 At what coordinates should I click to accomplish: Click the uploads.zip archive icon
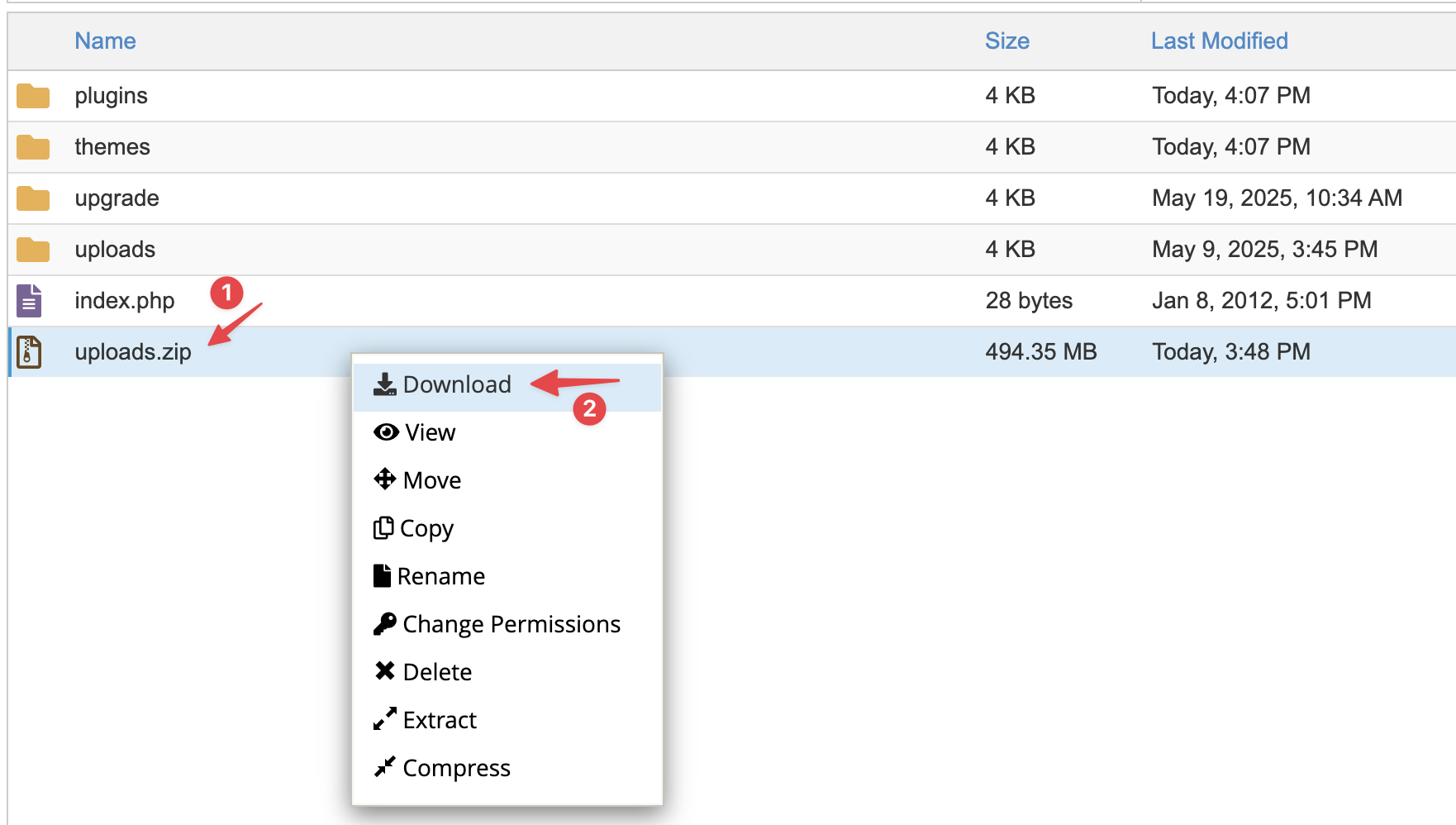(x=29, y=352)
